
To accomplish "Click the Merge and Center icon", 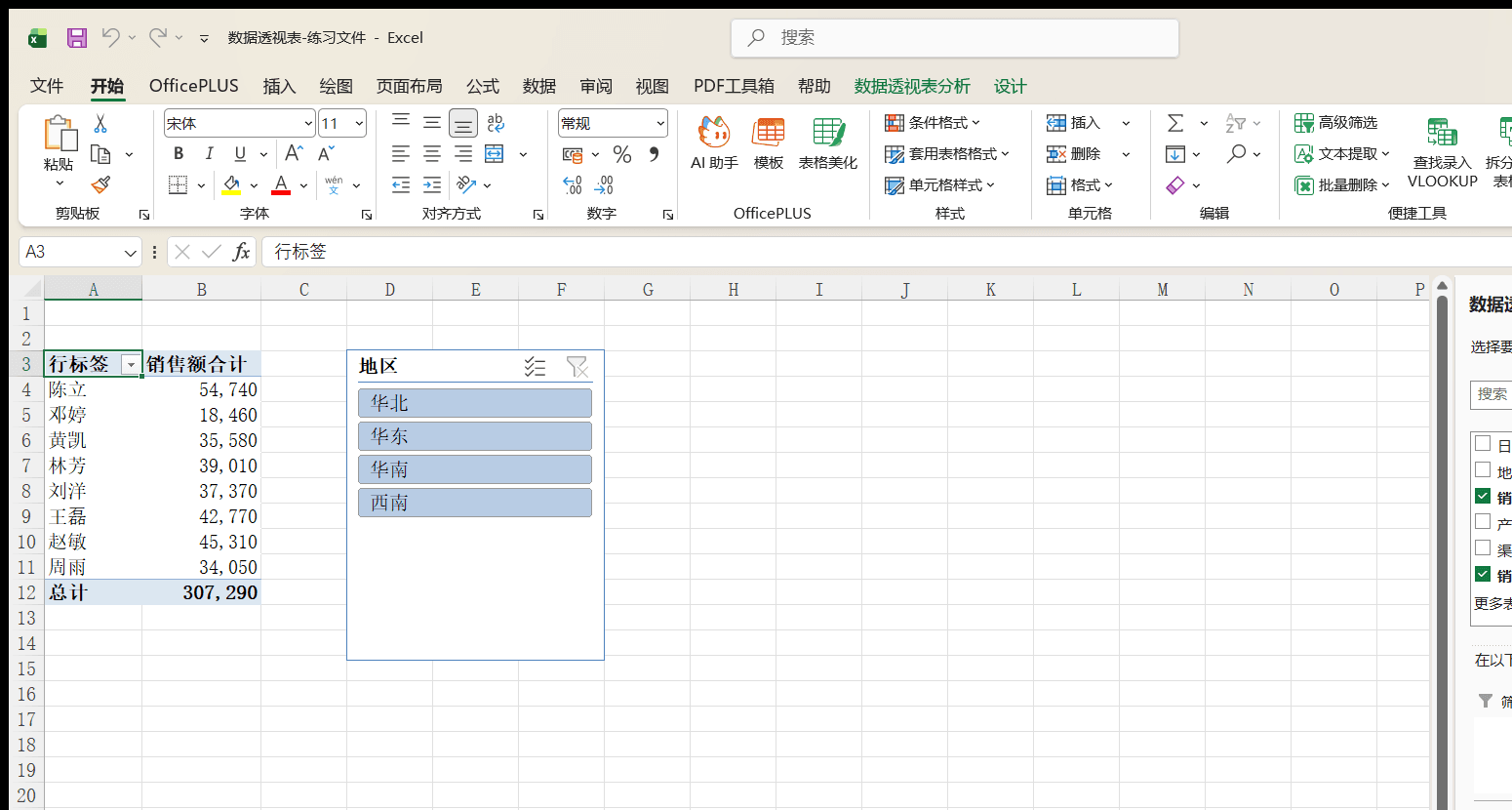I will coord(495,153).
